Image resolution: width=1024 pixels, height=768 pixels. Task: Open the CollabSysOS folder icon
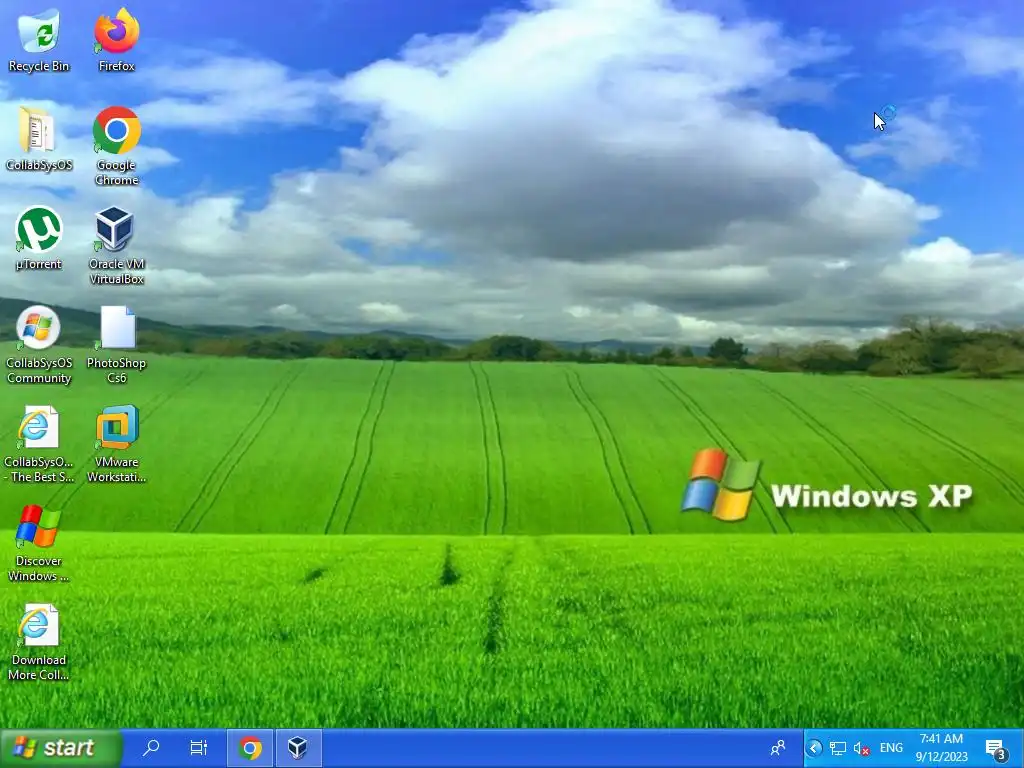(x=39, y=138)
